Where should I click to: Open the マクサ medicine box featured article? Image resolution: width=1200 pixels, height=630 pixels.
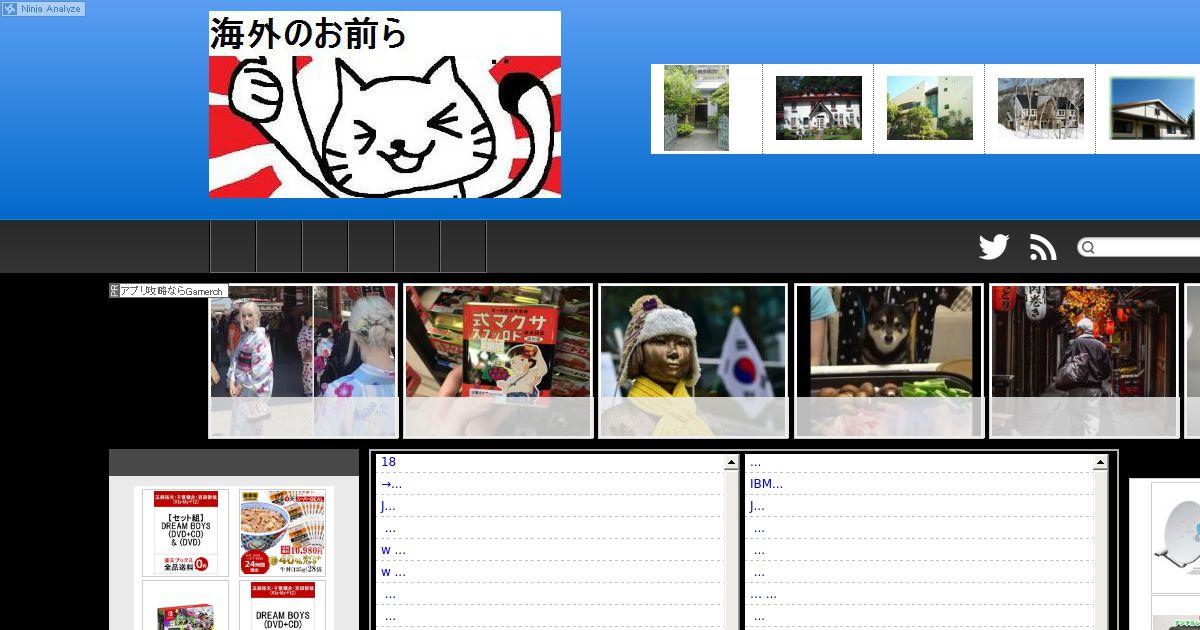tap(498, 361)
